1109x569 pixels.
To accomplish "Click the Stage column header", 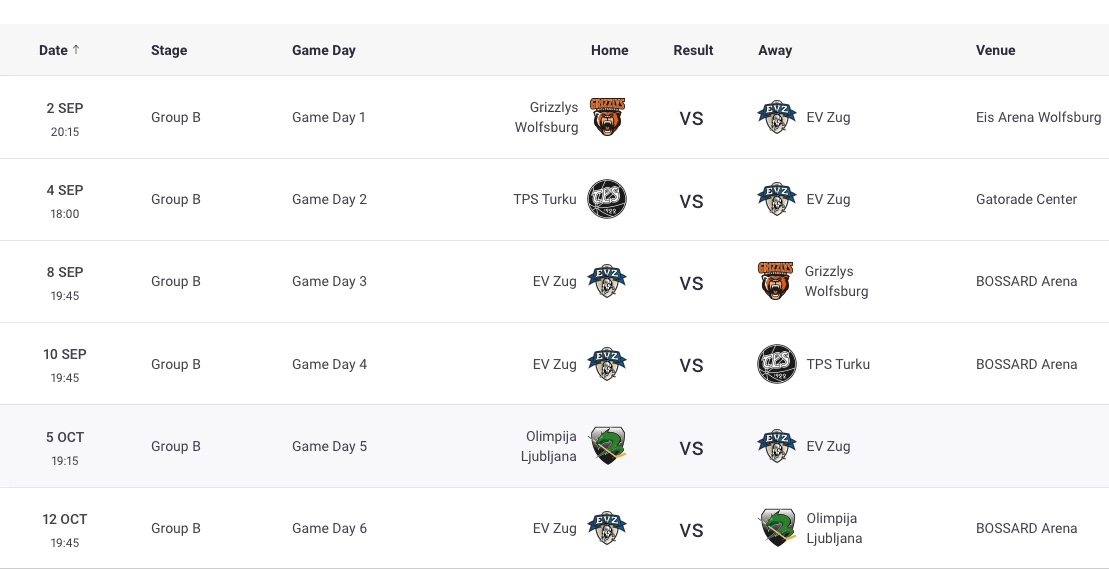I will click(169, 50).
